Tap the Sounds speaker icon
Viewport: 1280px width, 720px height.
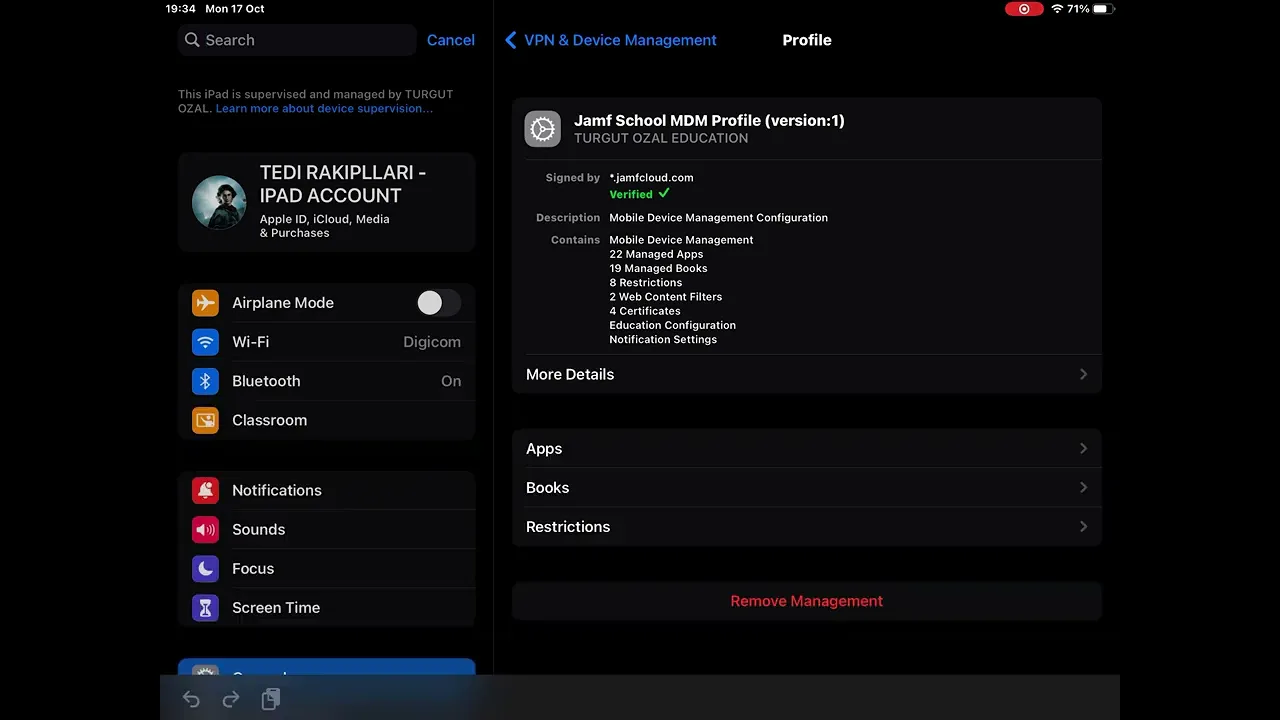(x=205, y=529)
